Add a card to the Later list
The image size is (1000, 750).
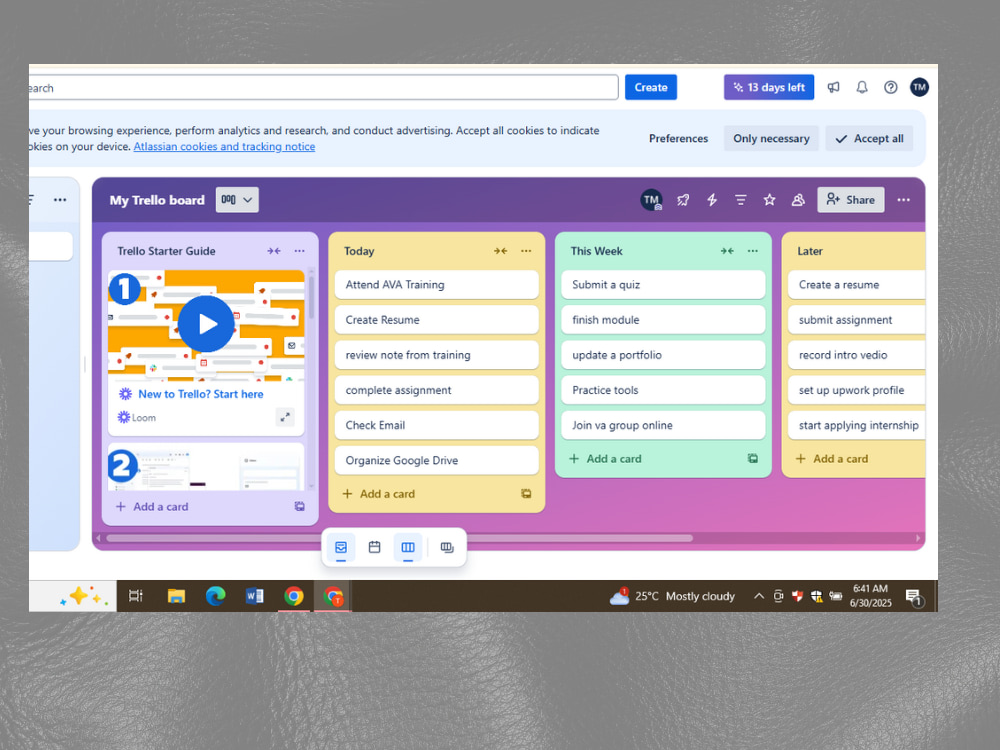[832, 458]
